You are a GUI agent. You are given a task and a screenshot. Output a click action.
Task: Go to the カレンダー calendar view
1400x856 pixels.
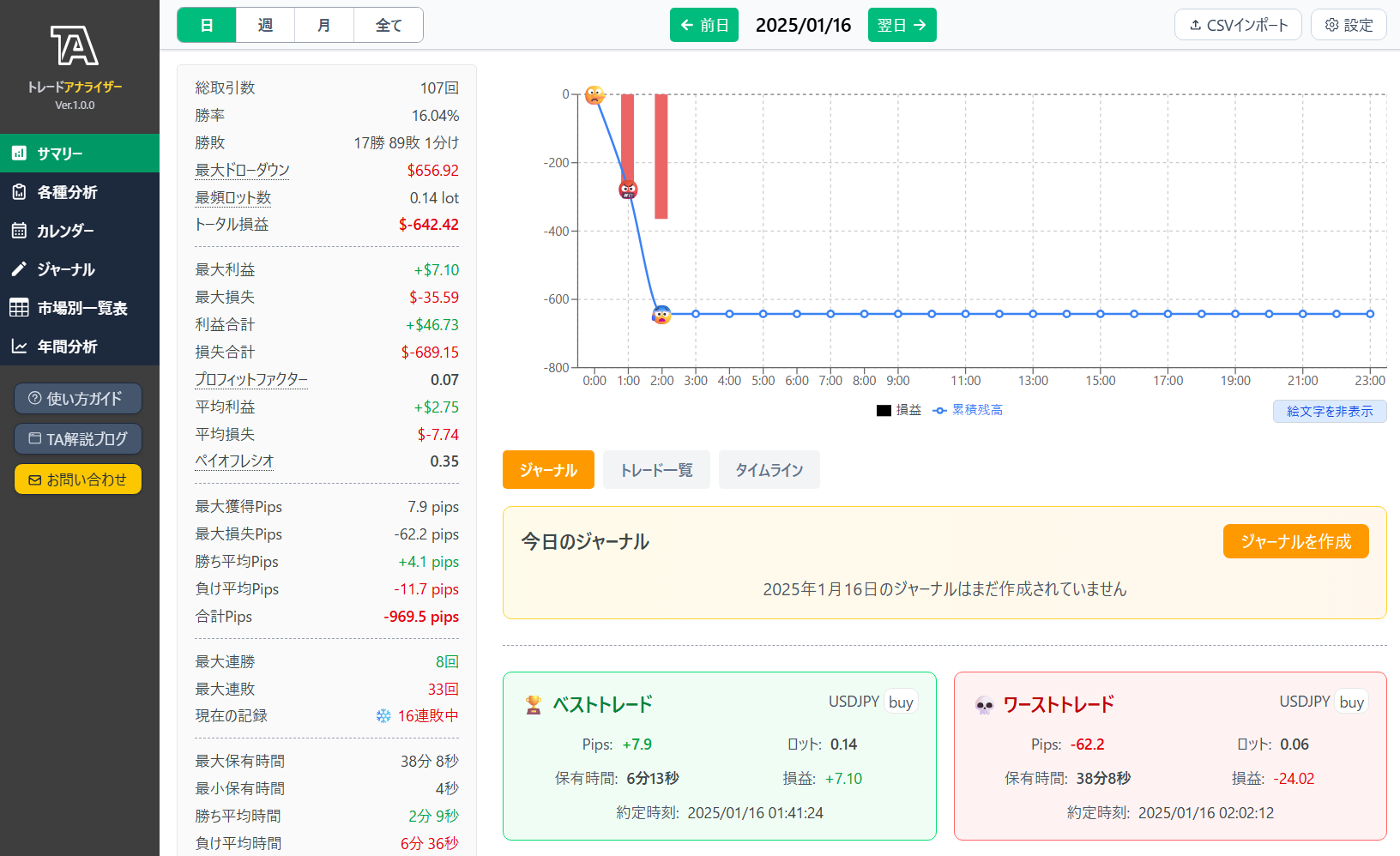[x=79, y=231]
